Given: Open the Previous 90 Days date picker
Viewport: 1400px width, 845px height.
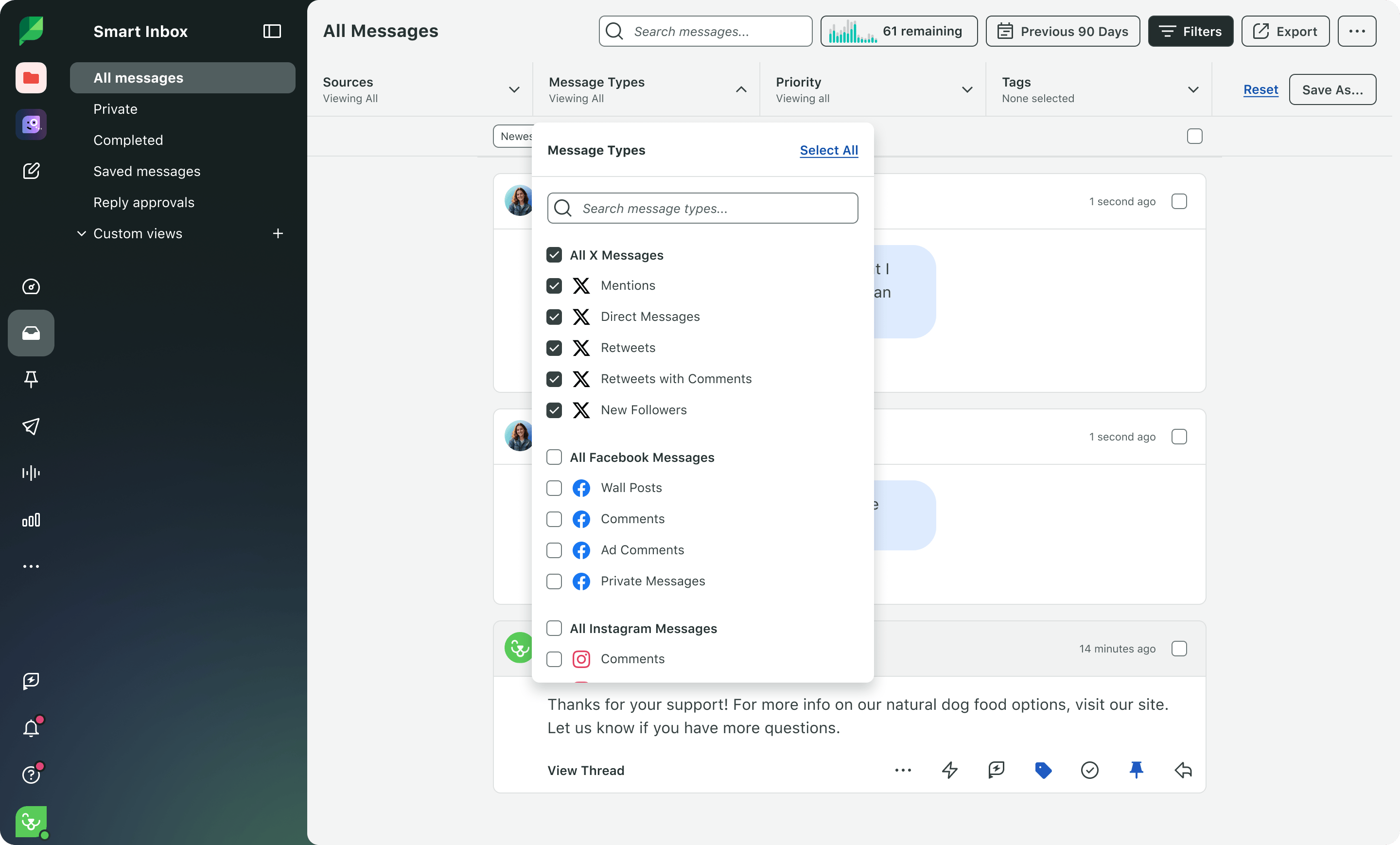Looking at the screenshot, I should pos(1063,31).
